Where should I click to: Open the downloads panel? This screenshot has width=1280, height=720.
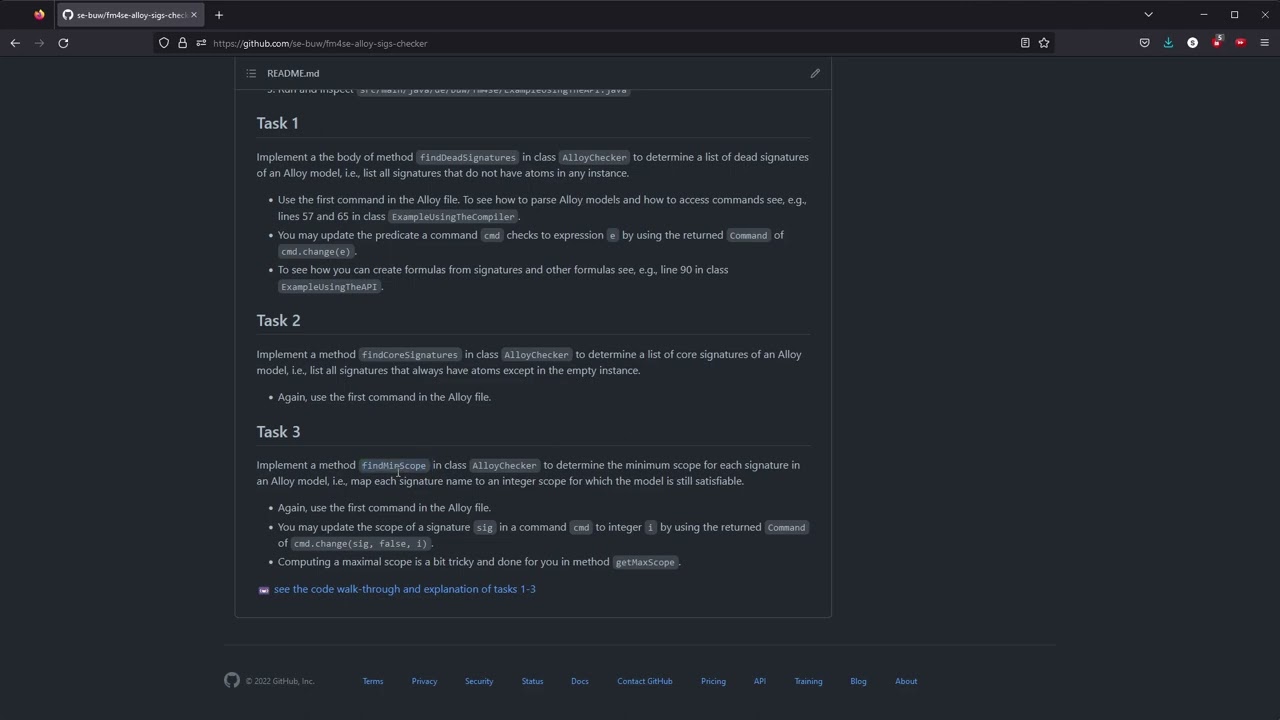1168,43
